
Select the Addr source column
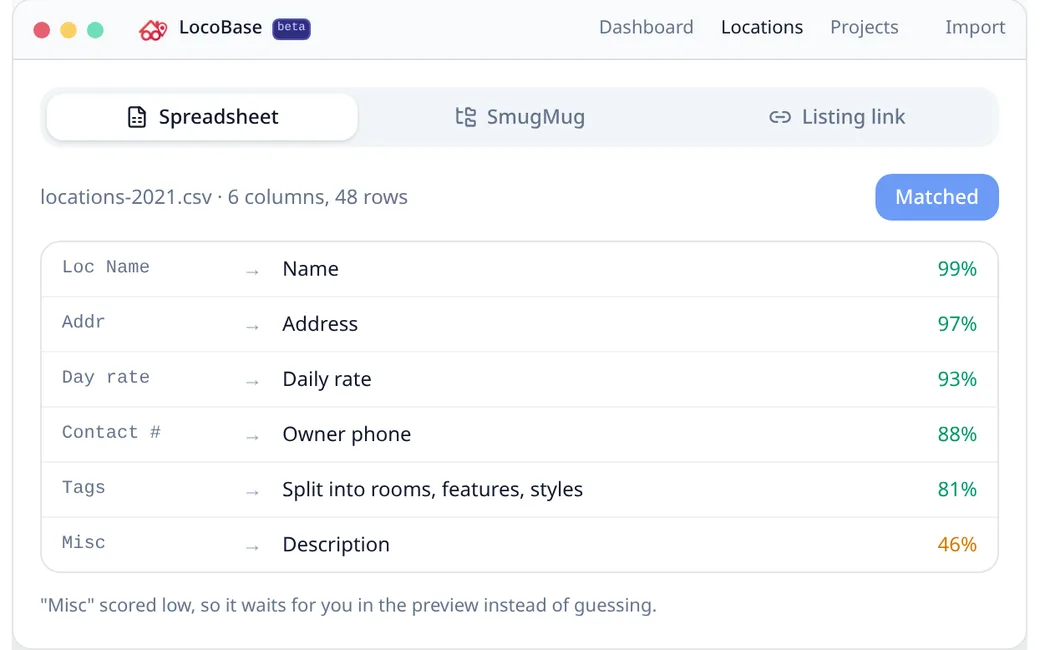(84, 322)
